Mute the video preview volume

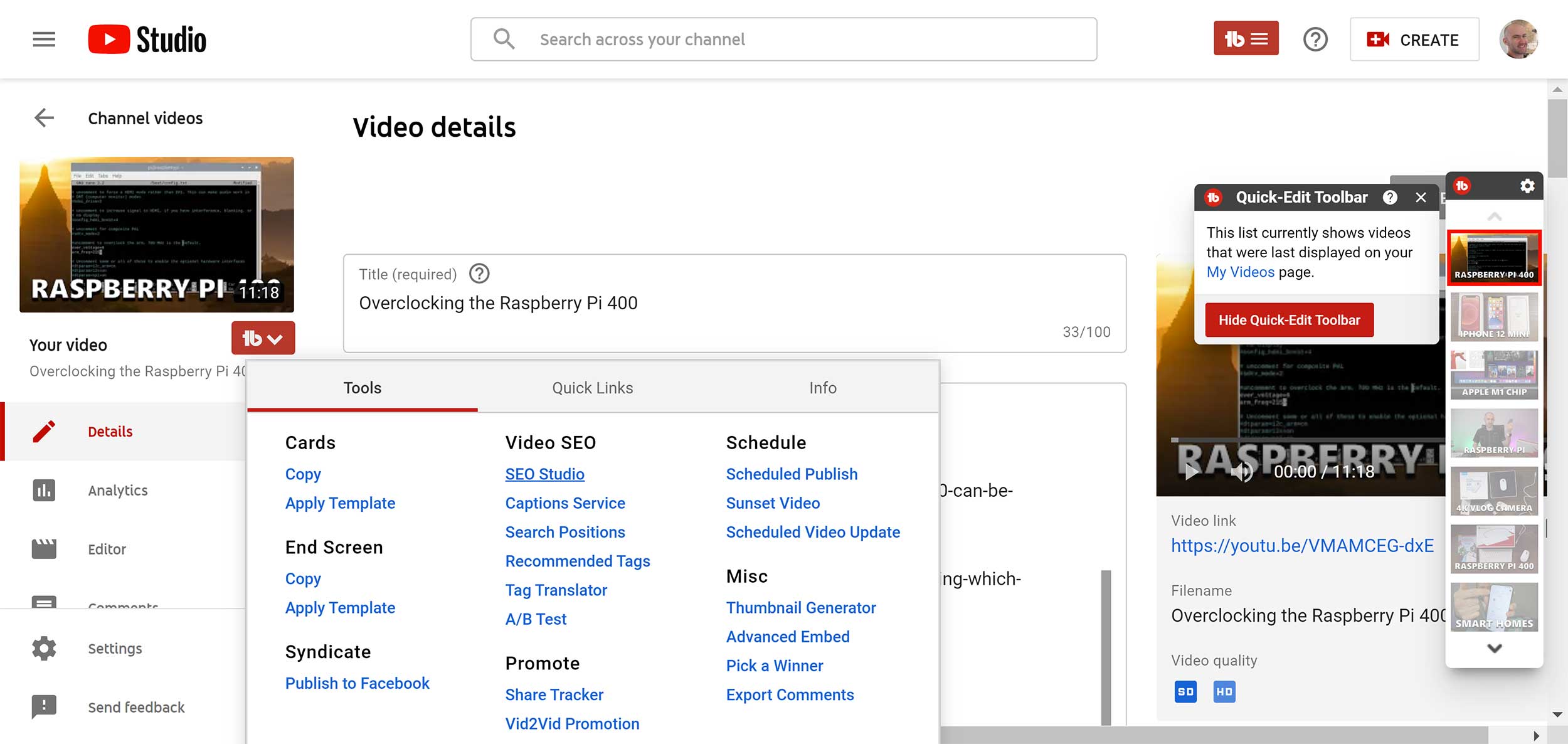pyautogui.click(x=1241, y=472)
